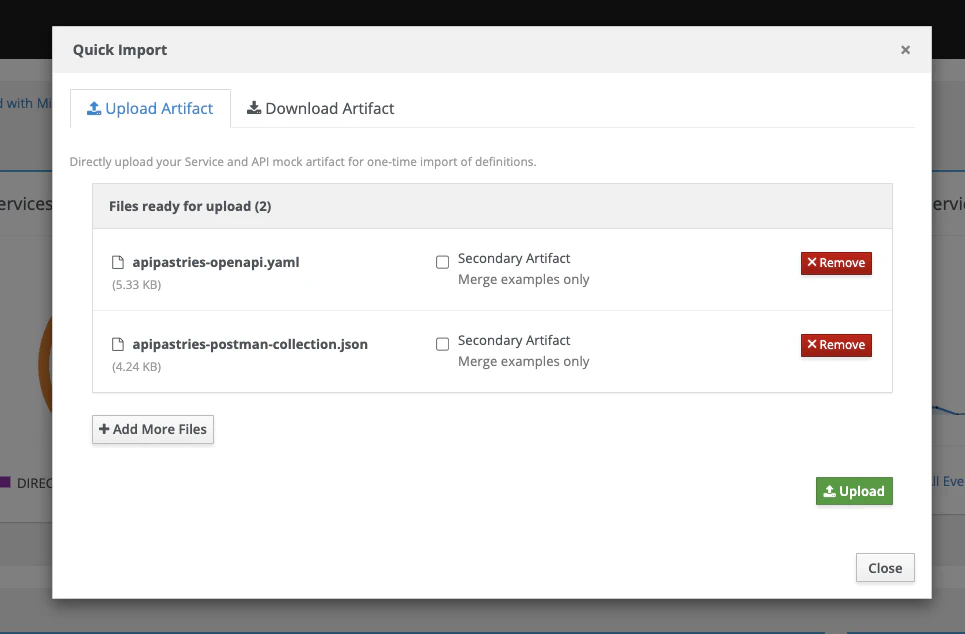This screenshot has width=965, height=634.
Task: Click the green Upload button
Action: tap(854, 491)
